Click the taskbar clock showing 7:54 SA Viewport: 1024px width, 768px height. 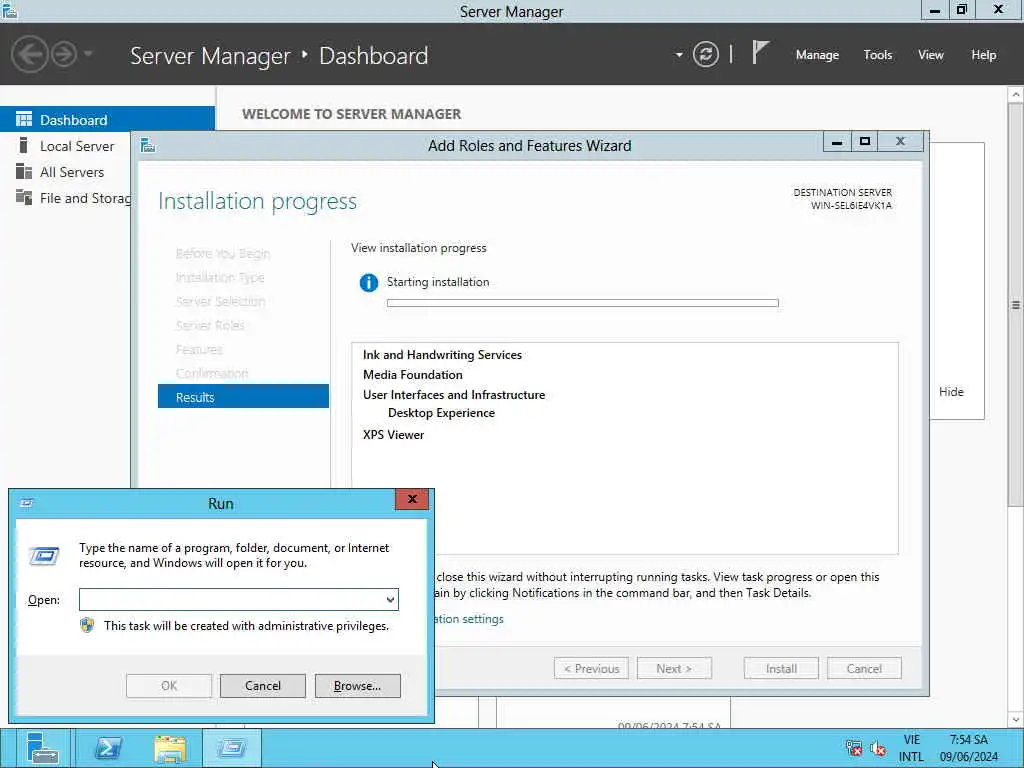[968, 748]
